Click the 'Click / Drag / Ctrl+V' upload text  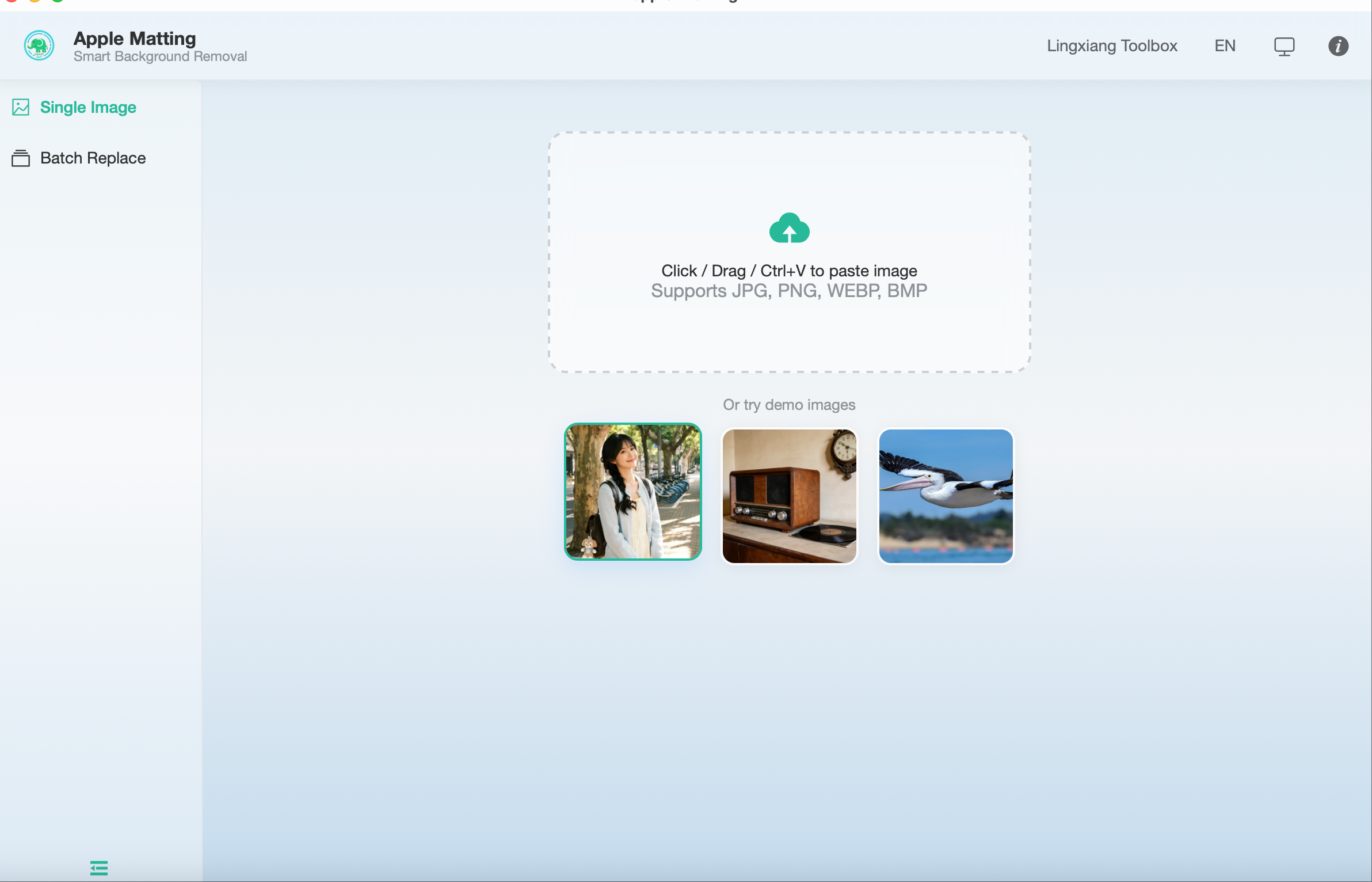point(789,271)
